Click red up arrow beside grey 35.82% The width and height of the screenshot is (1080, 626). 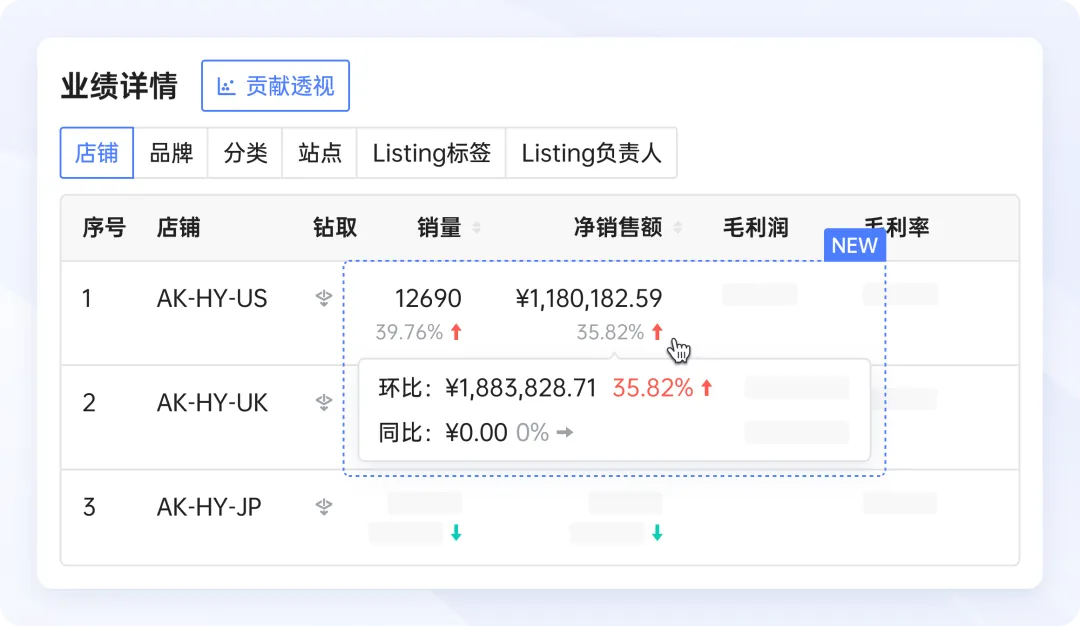click(657, 332)
